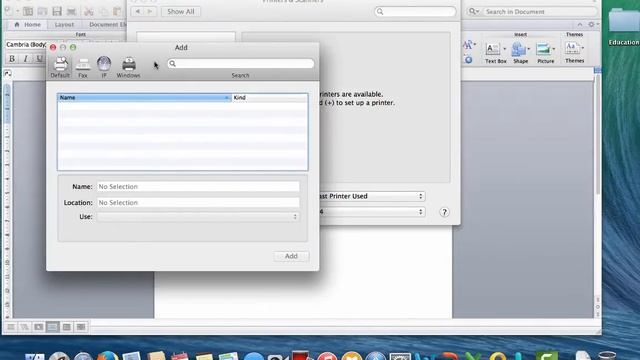Toggle Bold formatting in Word
Viewport: 640px width, 360px height.
click(12, 59)
